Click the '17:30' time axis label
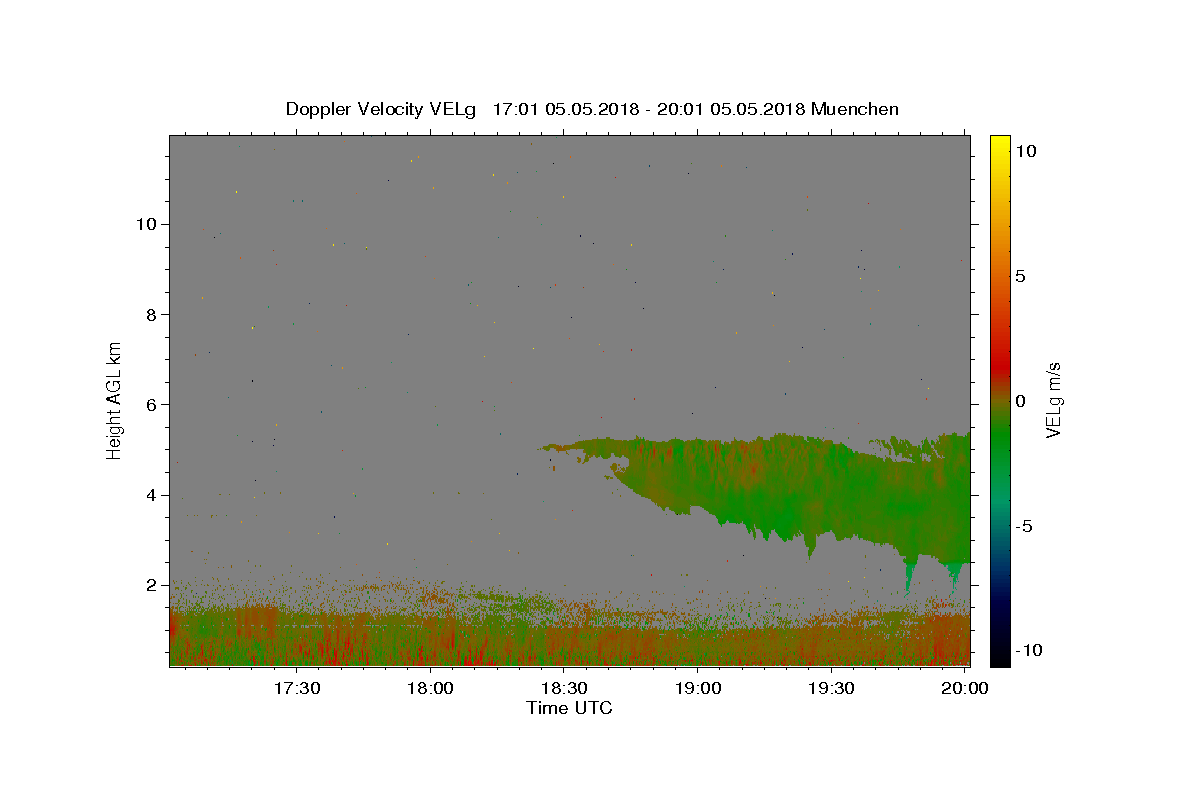1200x800 pixels. (297, 689)
